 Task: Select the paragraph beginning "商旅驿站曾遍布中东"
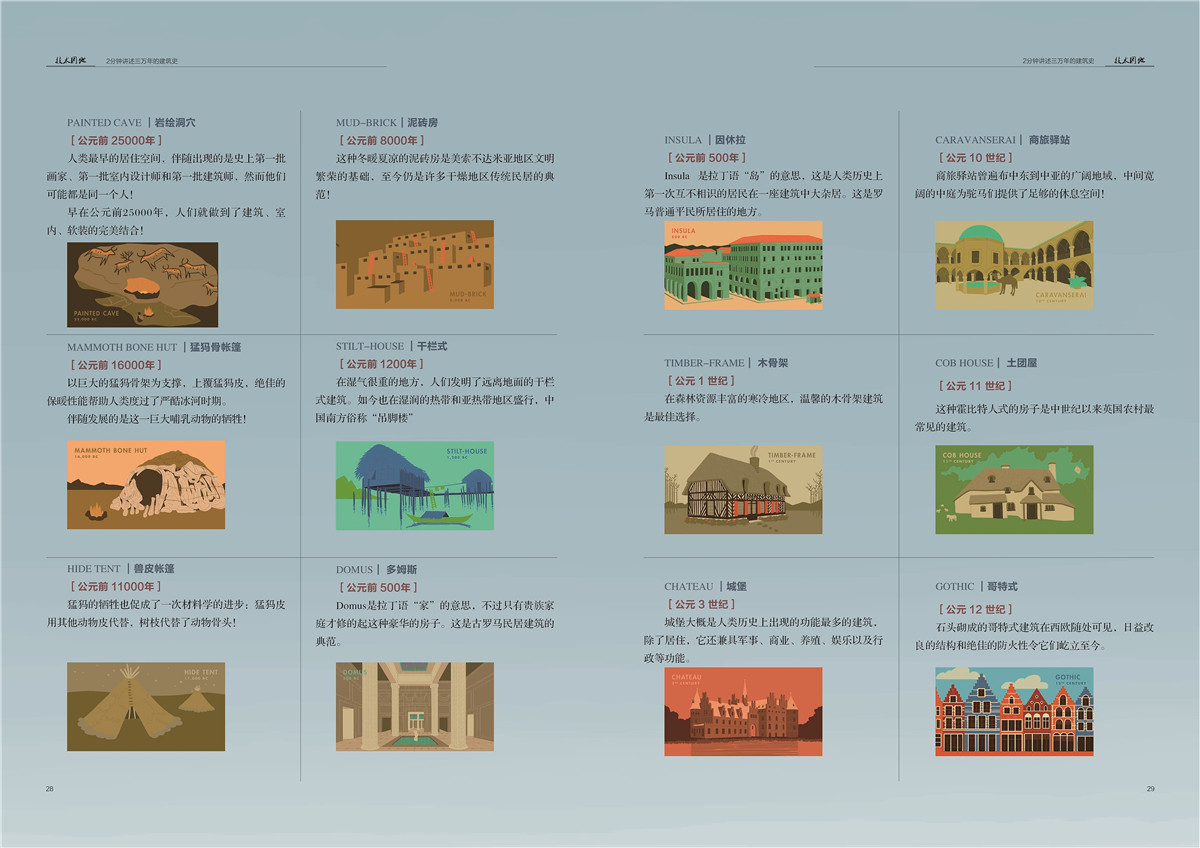click(1034, 184)
